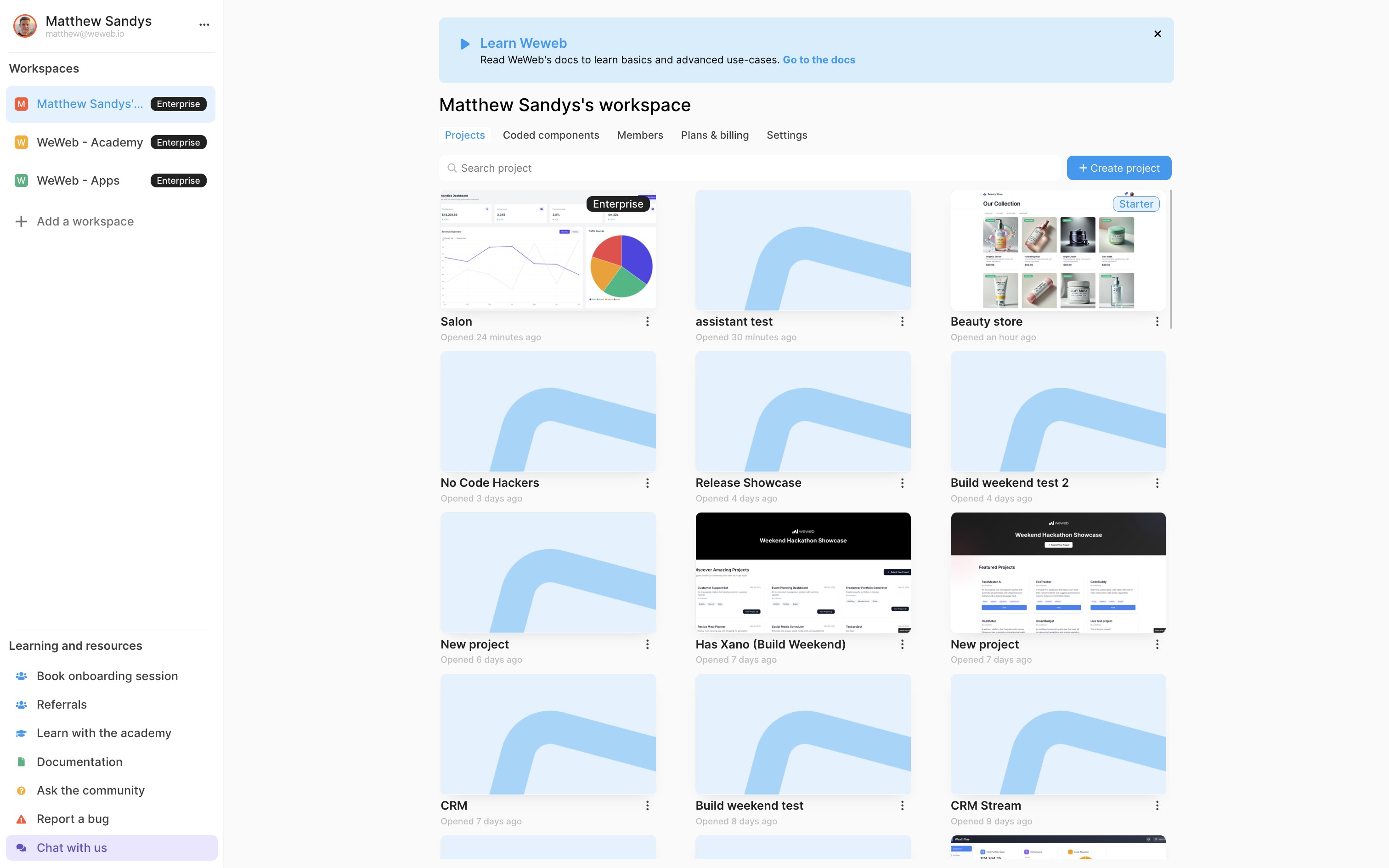Click the green W Apps workspace icon

pos(21,180)
